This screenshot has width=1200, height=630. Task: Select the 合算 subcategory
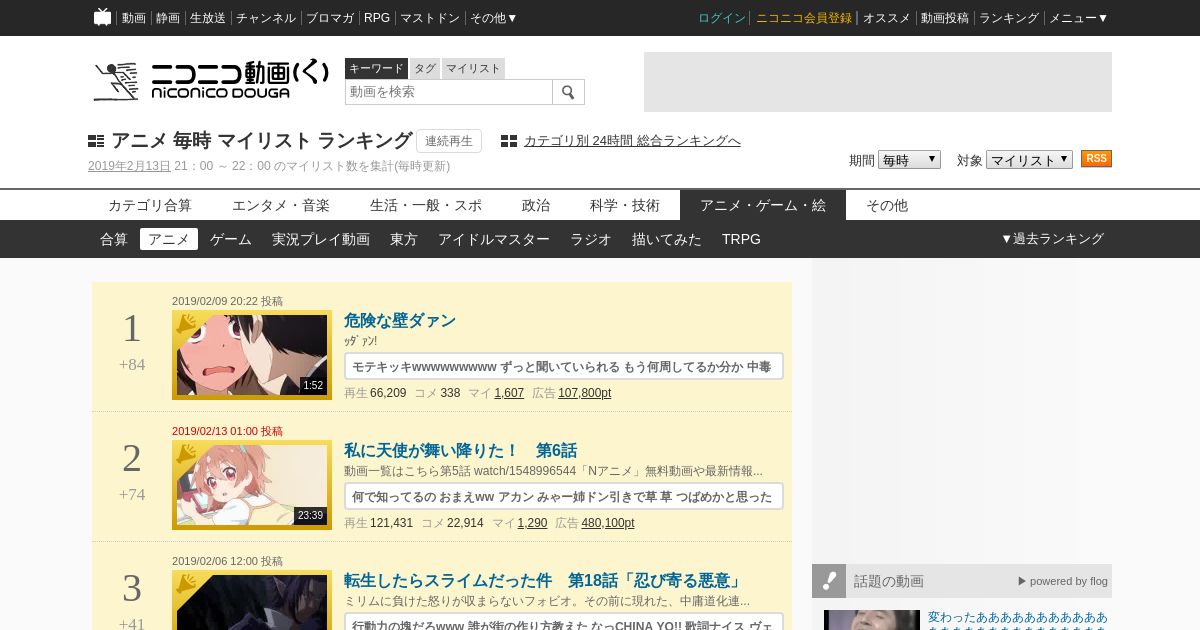[114, 239]
